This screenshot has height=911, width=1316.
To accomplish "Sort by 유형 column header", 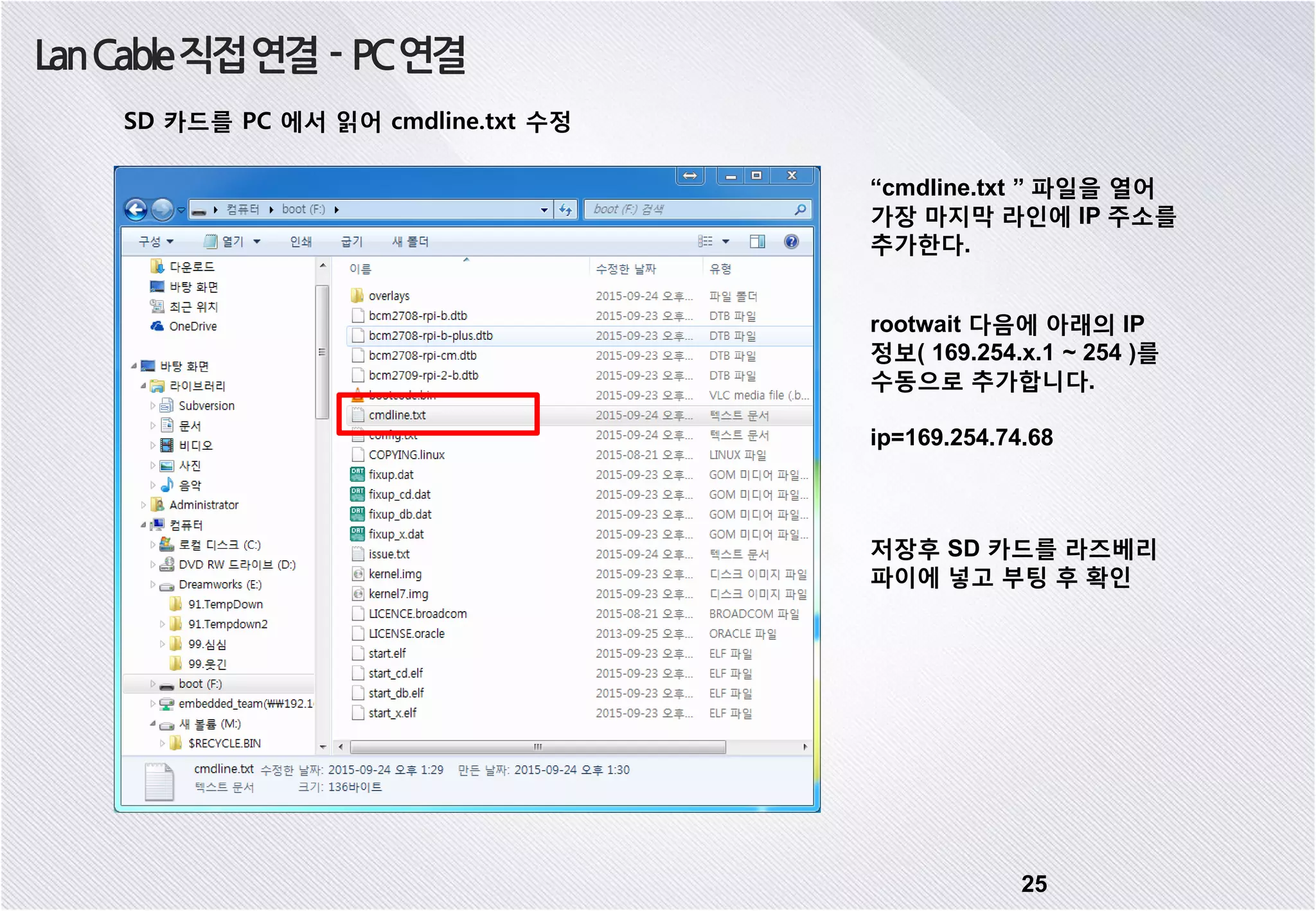I will click(x=720, y=269).
